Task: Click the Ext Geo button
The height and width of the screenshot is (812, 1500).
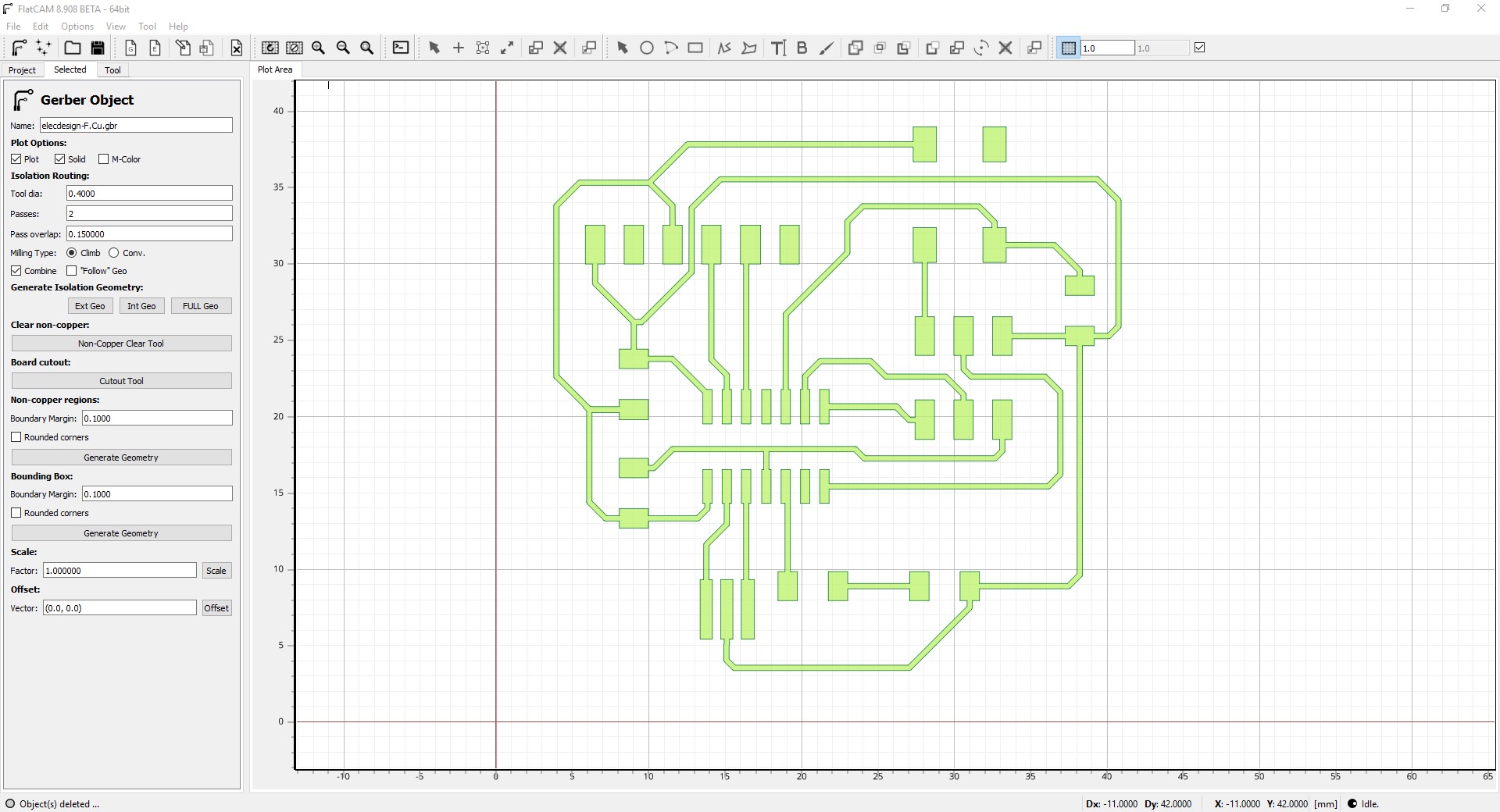Action: coord(90,306)
